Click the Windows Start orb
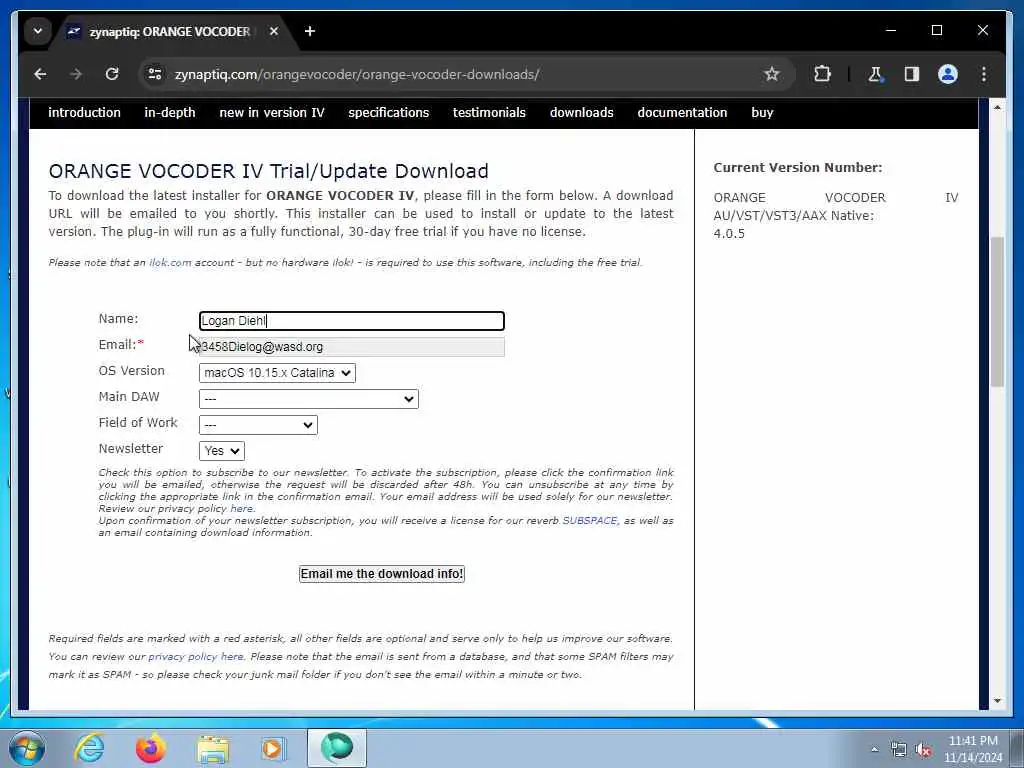Screen dimensions: 1024x768 tap(27, 748)
